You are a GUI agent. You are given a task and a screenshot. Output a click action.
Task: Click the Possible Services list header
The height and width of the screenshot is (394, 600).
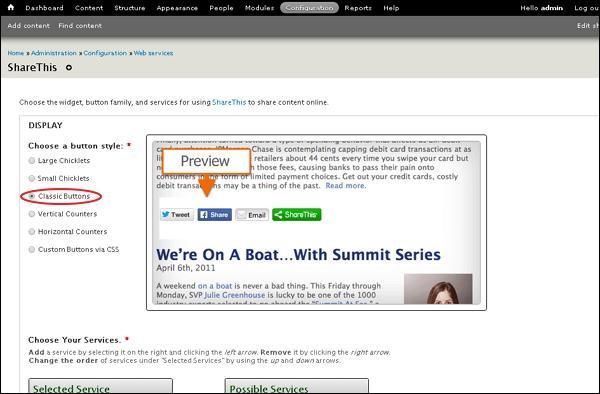tap(297, 386)
